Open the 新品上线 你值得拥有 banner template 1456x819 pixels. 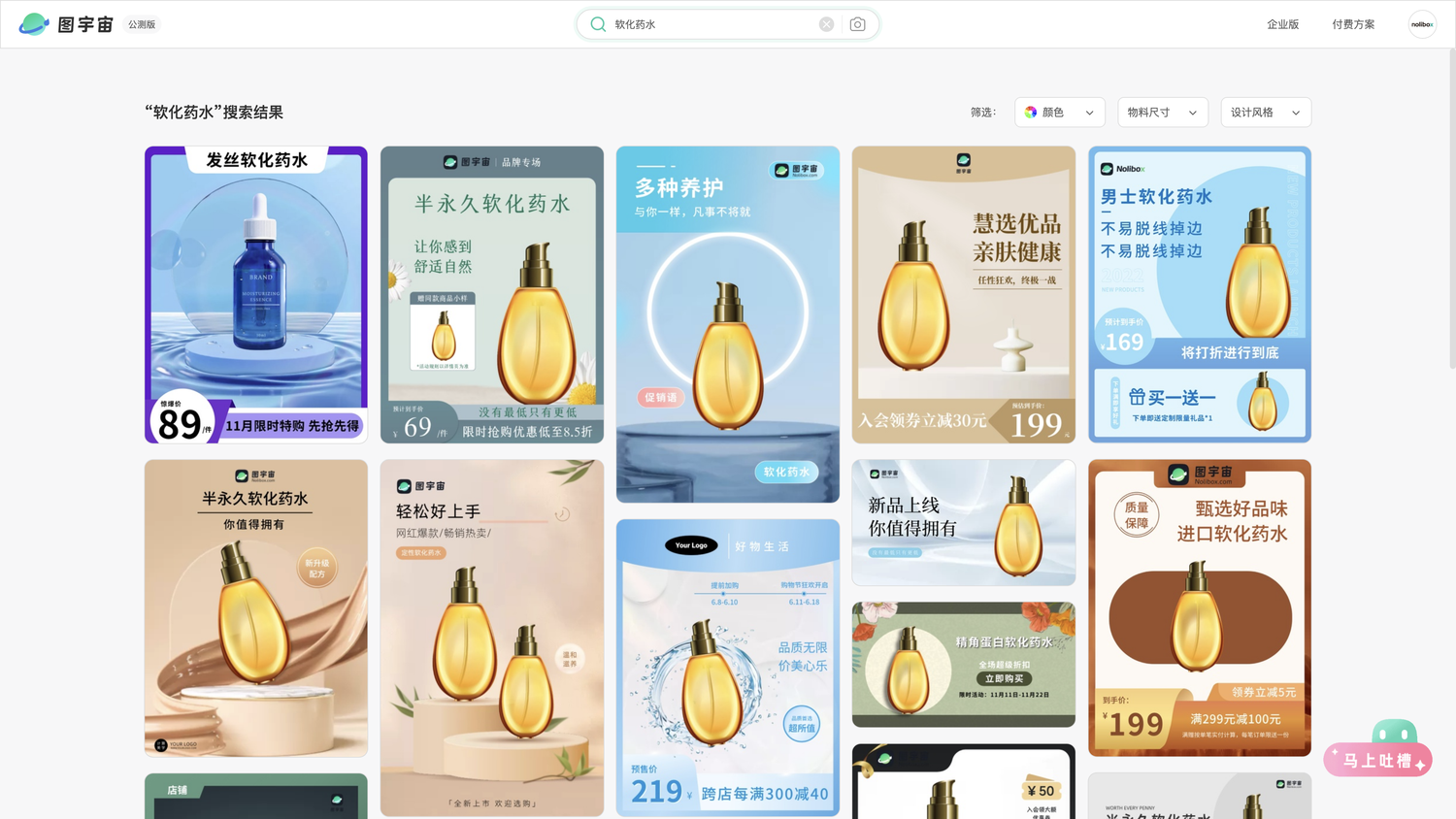click(x=964, y=522)
